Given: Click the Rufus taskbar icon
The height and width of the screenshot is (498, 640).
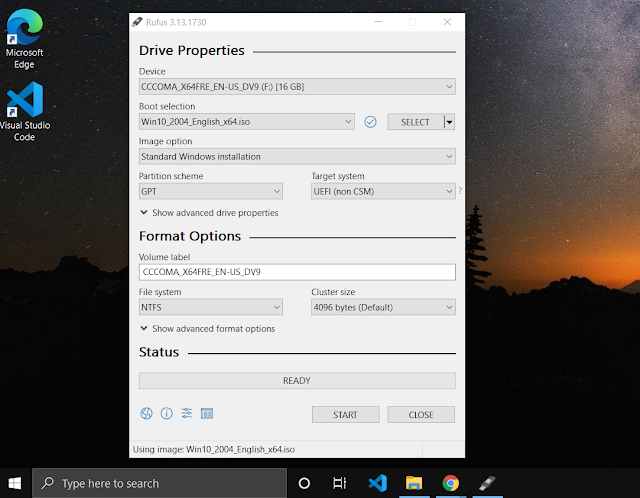Looking at the screenshot, I should click(487, 483).
